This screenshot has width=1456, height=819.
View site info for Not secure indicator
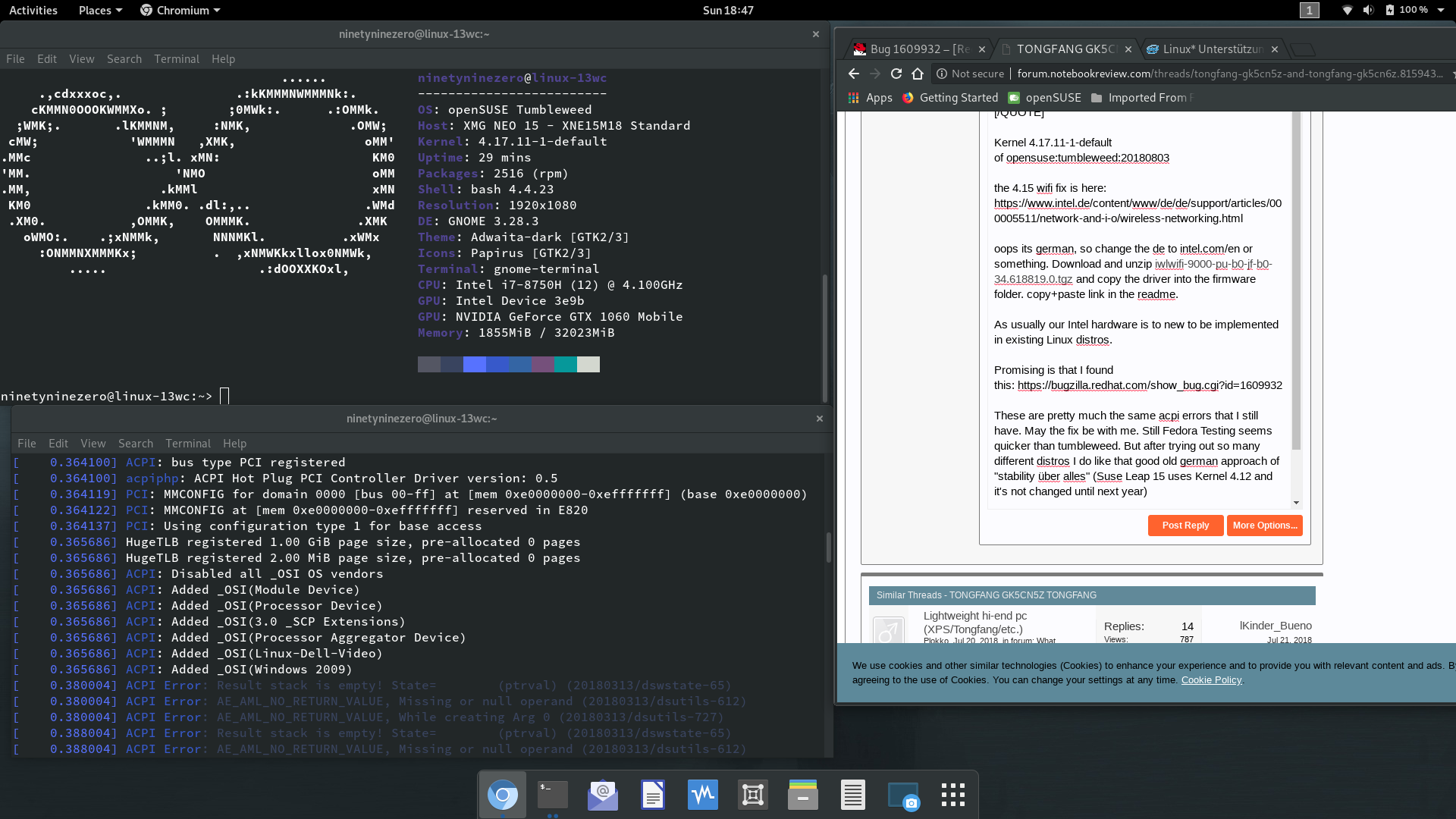point(970,74)
